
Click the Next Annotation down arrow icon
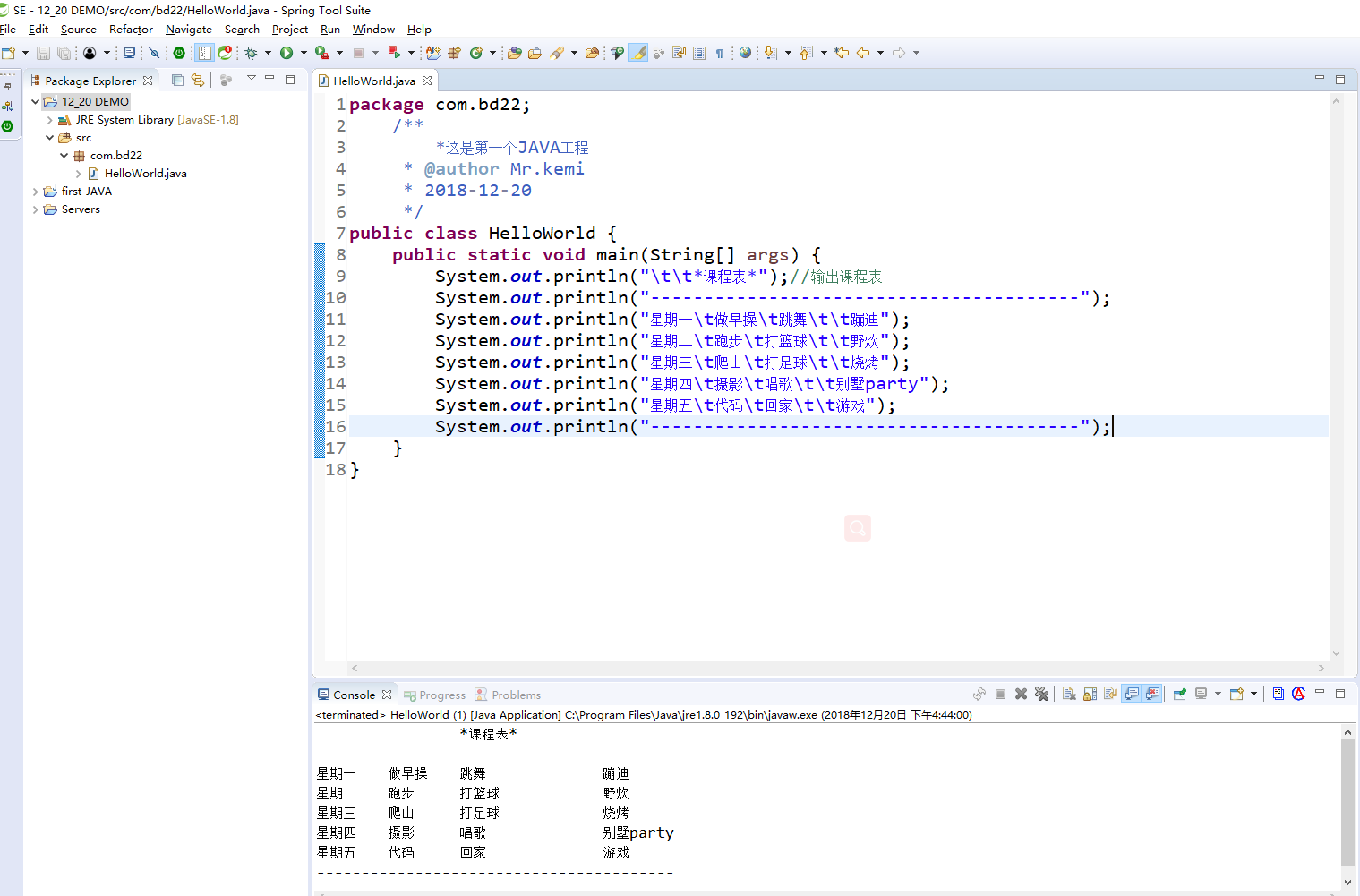pos(770,53)
